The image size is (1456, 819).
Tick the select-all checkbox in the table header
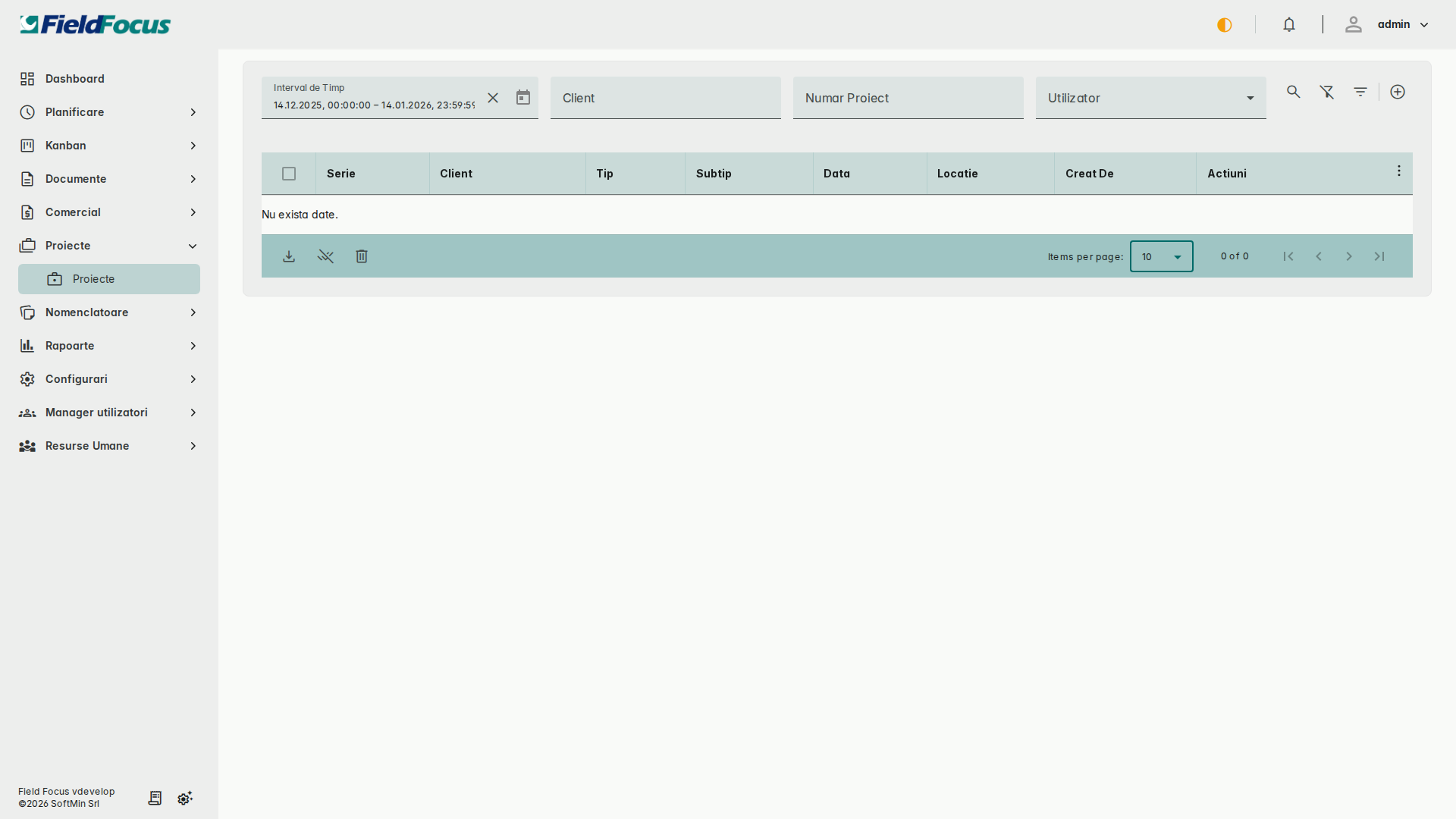[289, 174]
